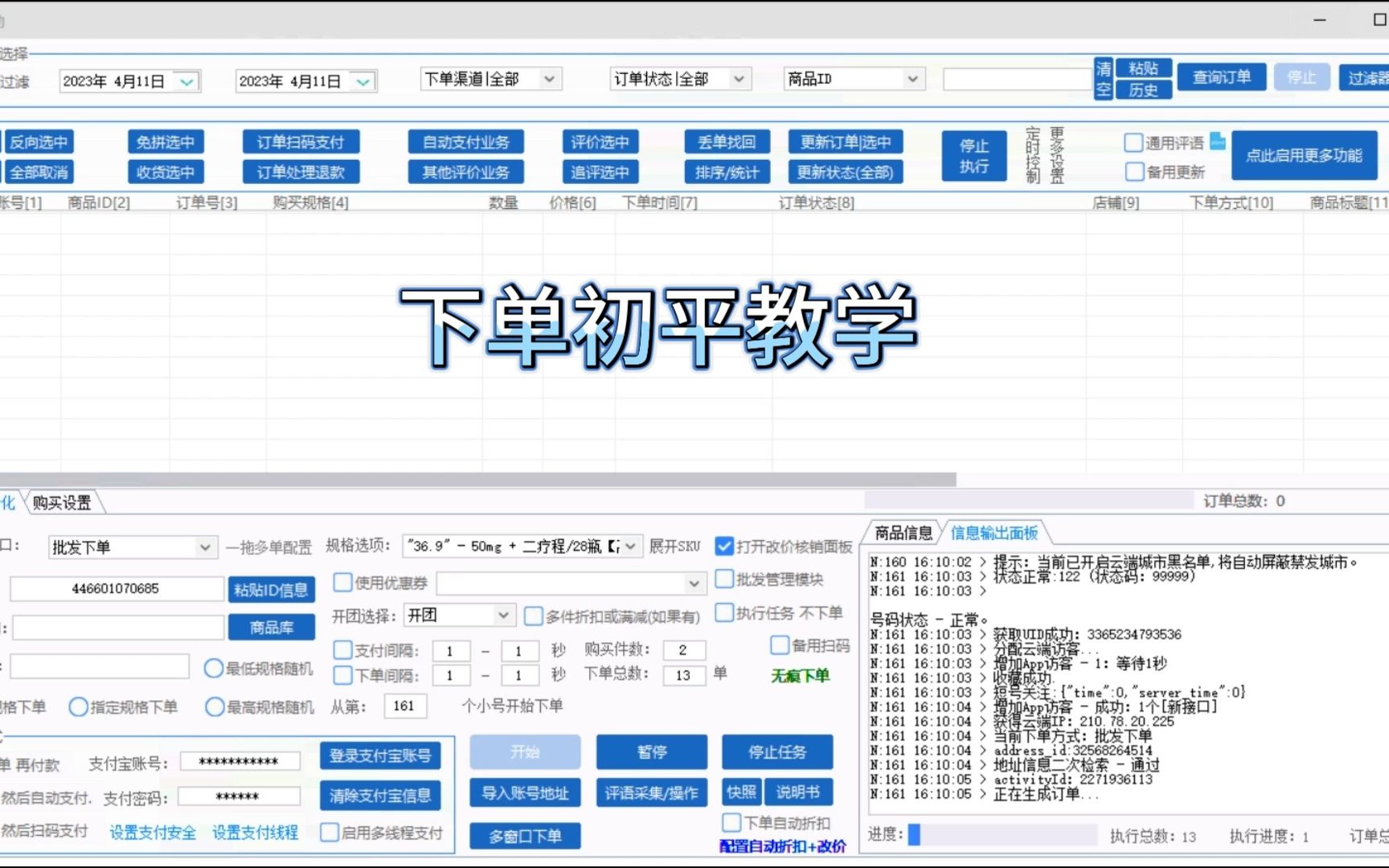Click the 停止任务 button

(777, 752)
